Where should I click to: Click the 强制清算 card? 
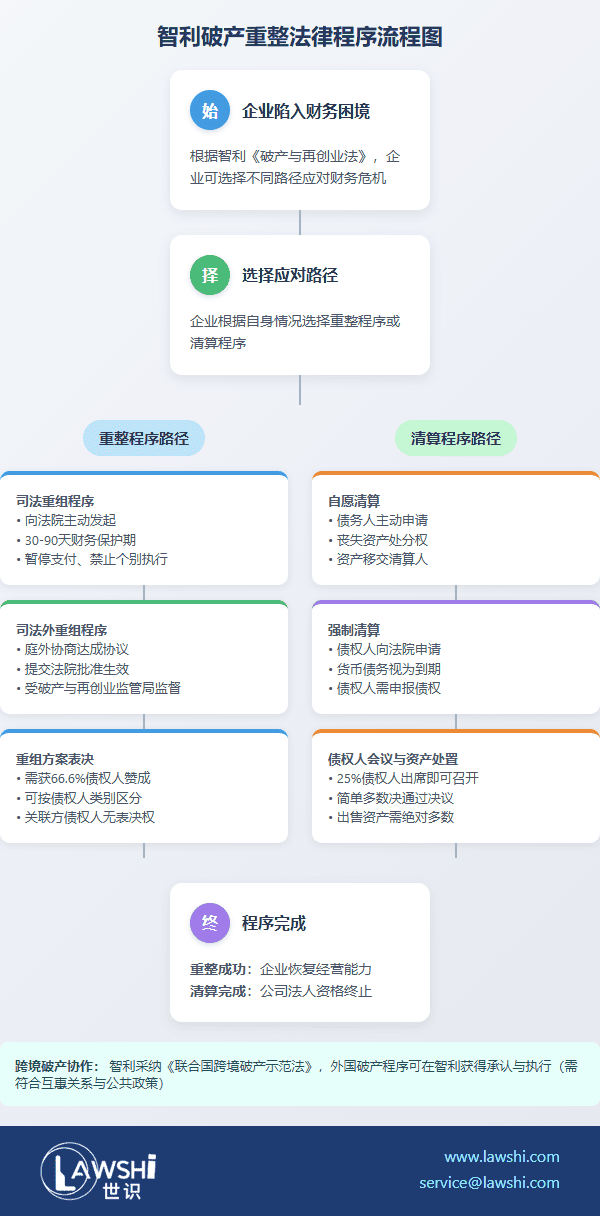pos(456,658)
